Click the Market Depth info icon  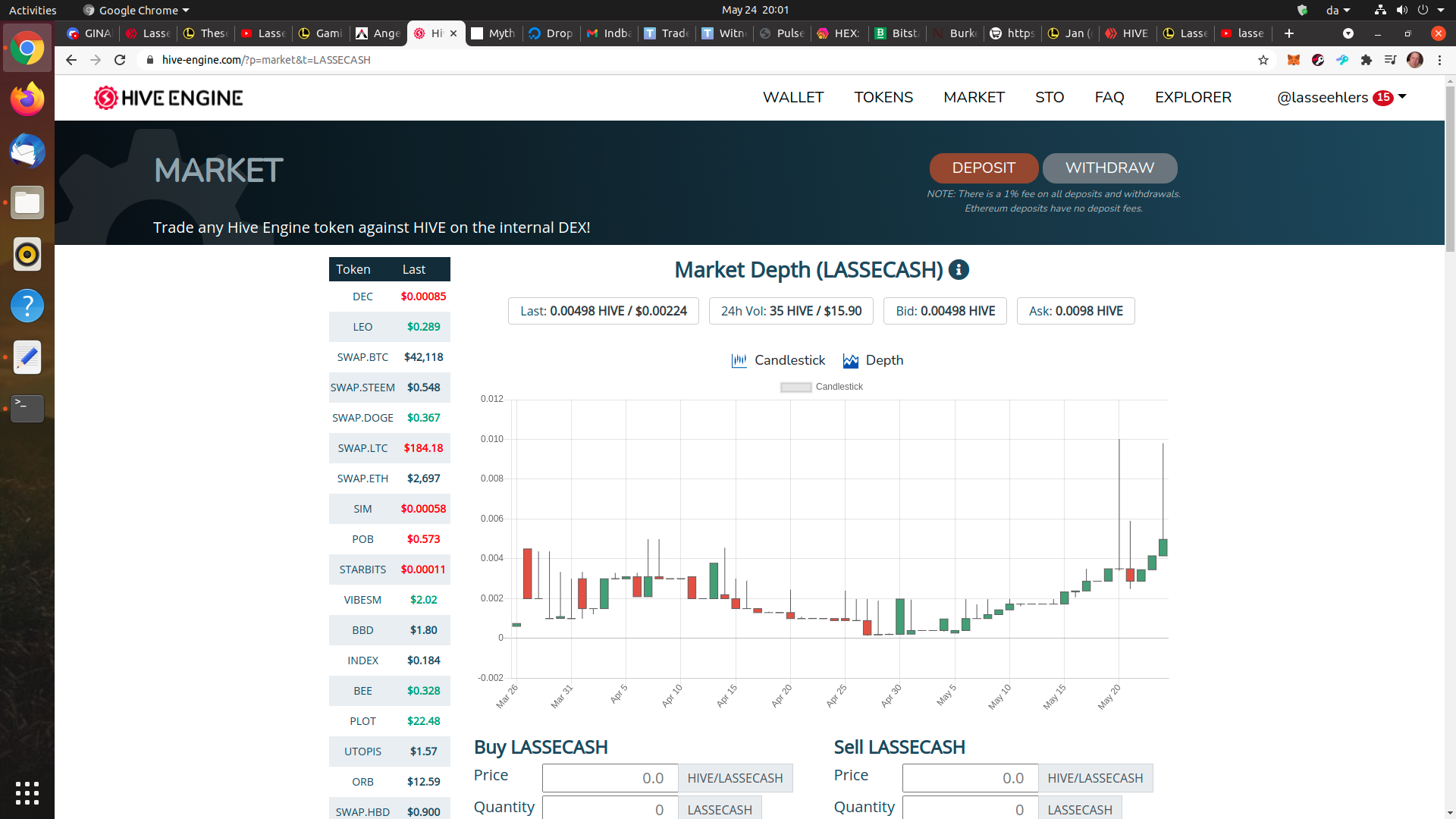click(959, 270)
